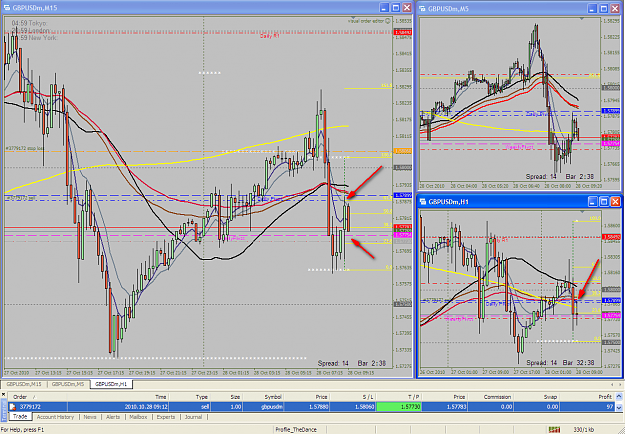Image resolution: width=625 pixels, height=434 pixels.
Task: Click Profile_TheDance in the status bar
Action: [296, 430]
